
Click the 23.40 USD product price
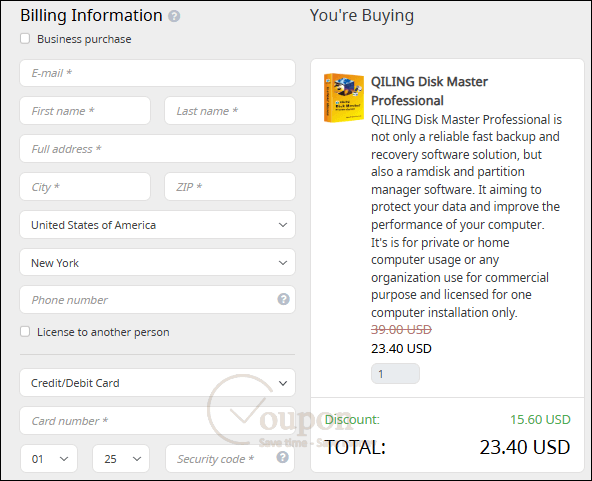pos(401,348)
